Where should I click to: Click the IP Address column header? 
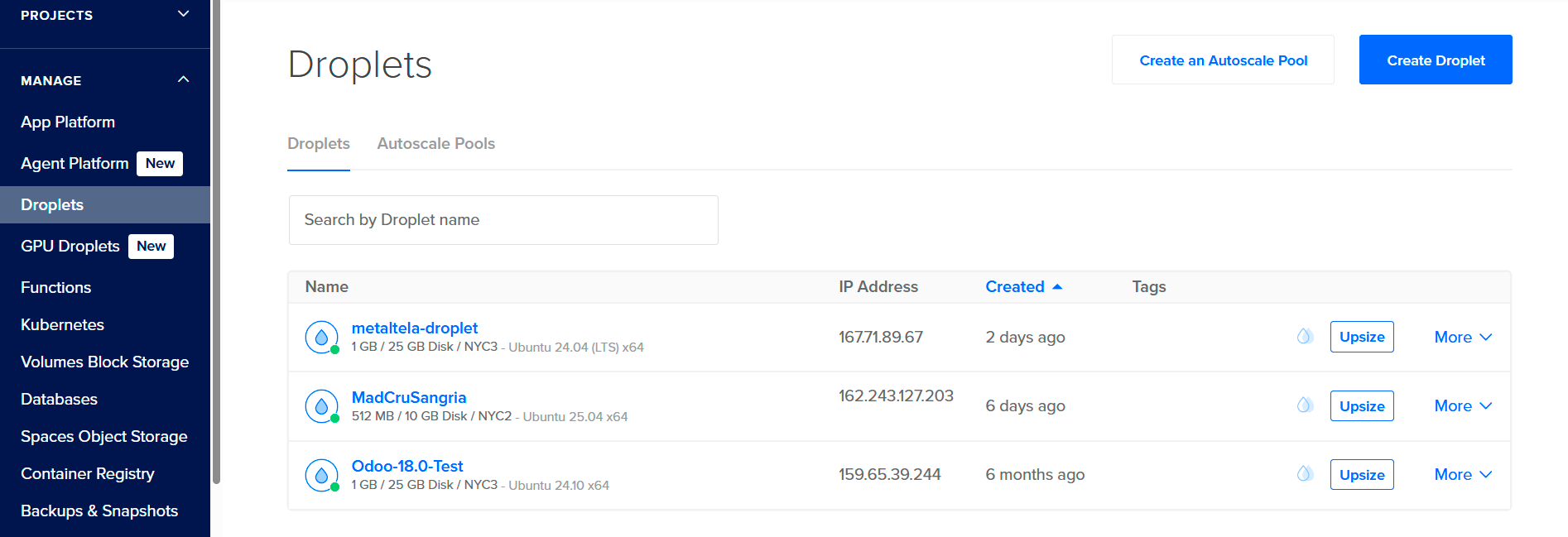(878, 286)
